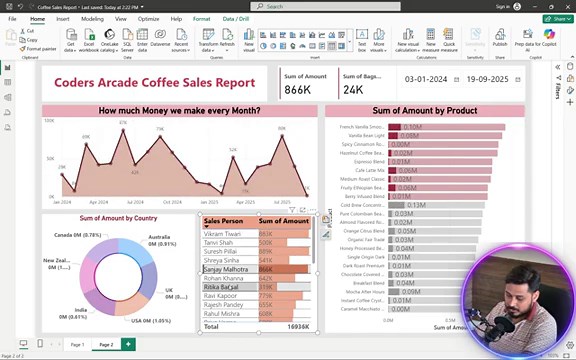576x360 pixels.
Task: Click the start date 03-01-2024 field
Action: coord(426,79)
